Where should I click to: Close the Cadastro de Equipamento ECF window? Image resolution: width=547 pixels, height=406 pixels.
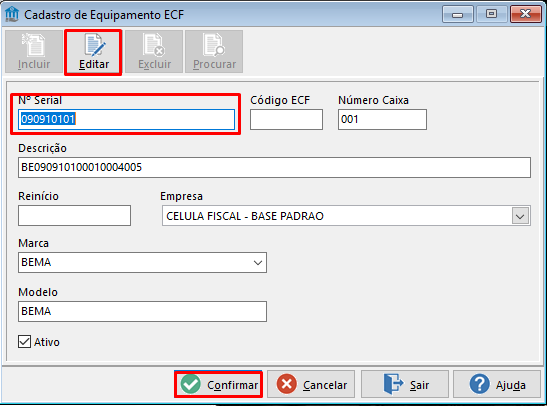click(525, 14)
